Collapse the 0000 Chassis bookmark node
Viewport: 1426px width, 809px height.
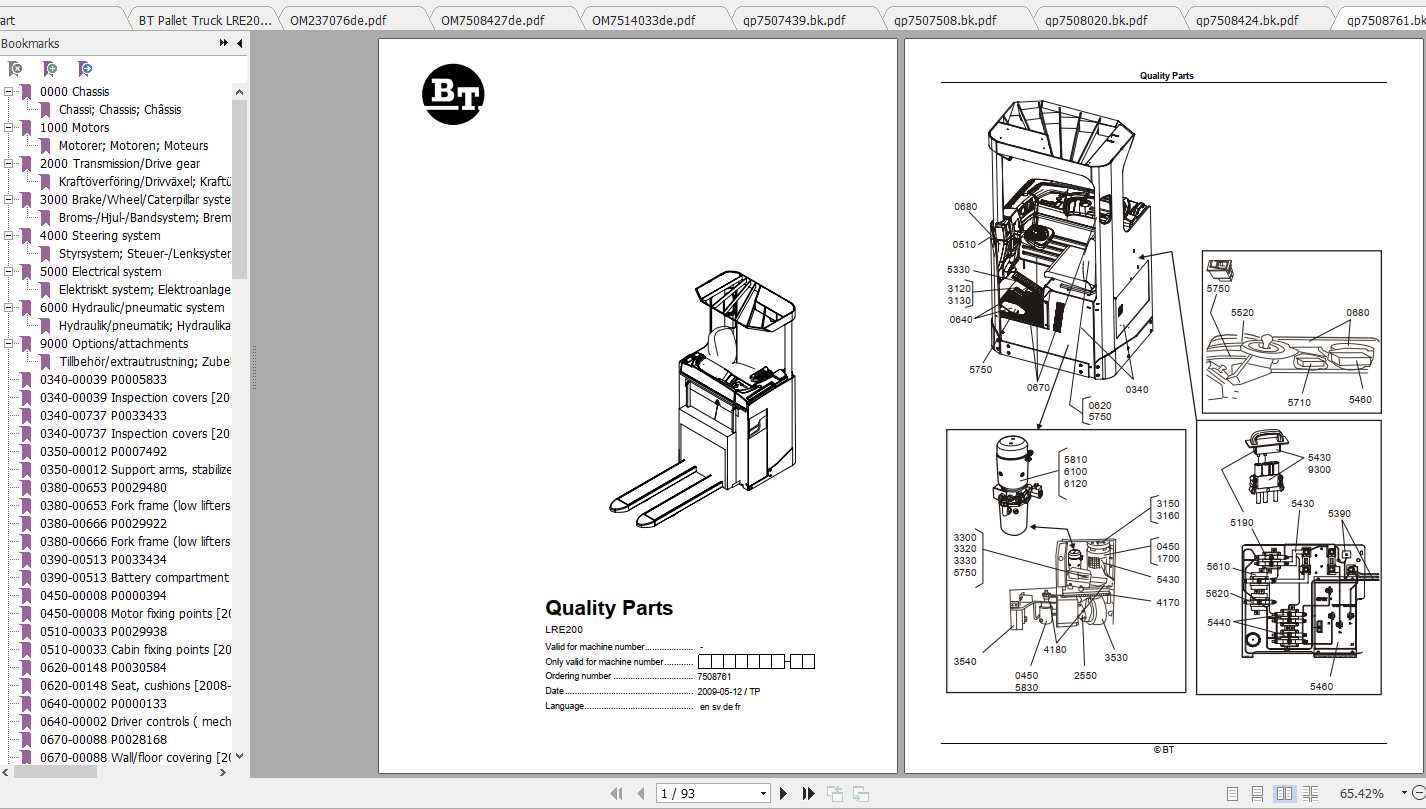click(9, 92)
